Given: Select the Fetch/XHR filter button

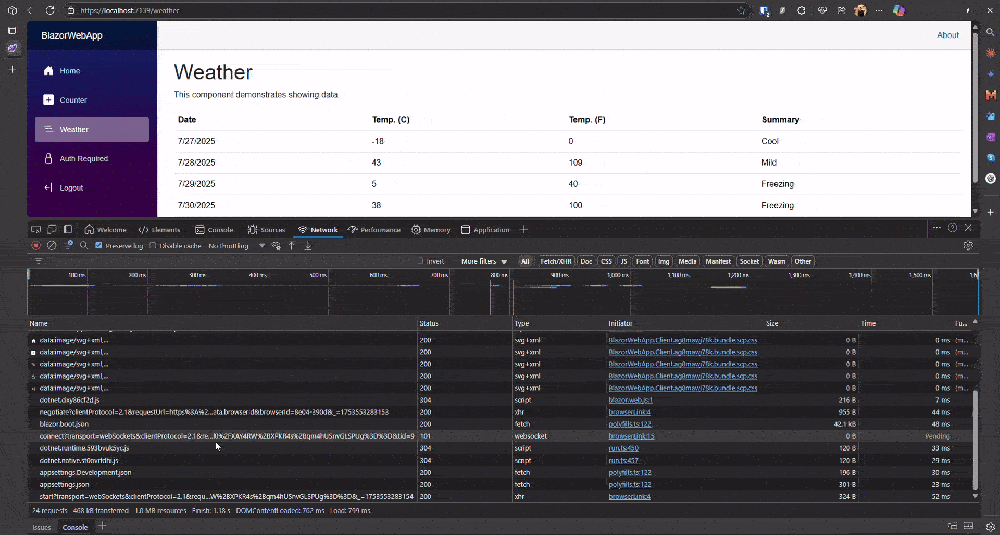Looking at the screenshot, I should (x=556, y=261).
